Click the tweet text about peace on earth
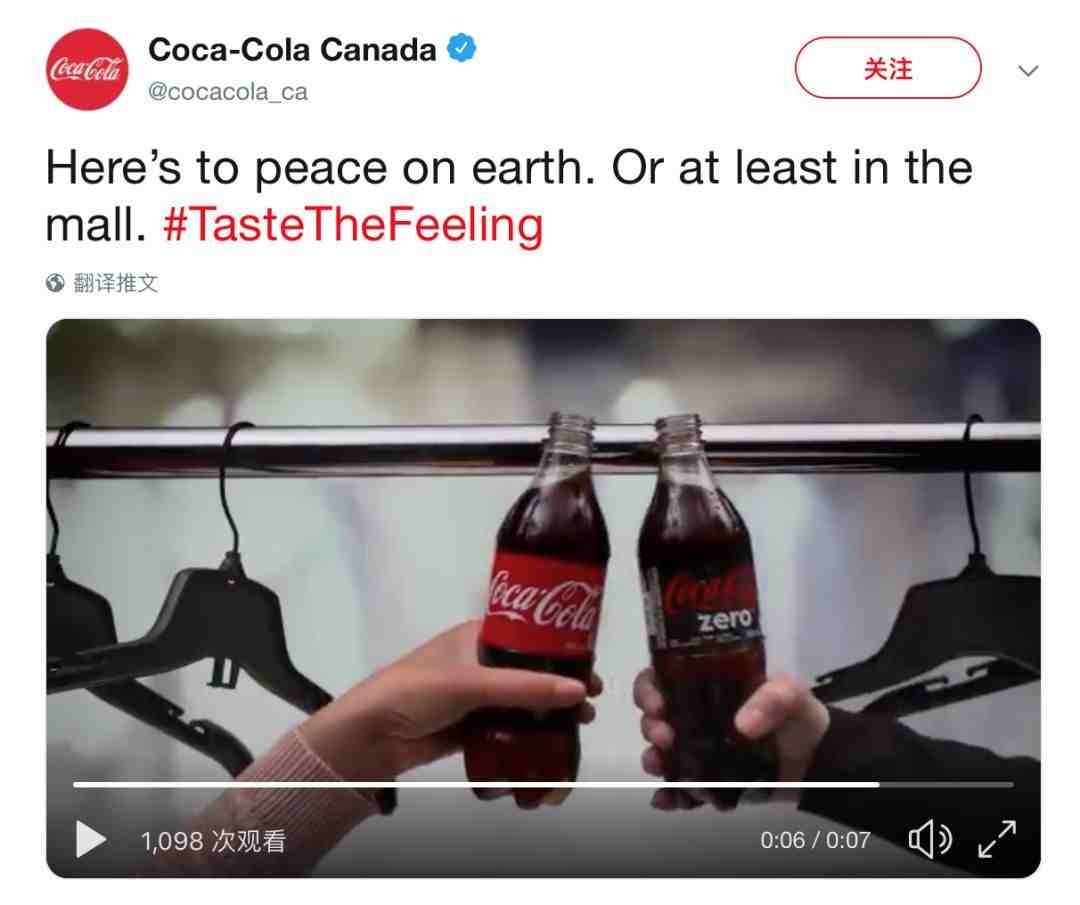The height and width of the screenshot is (905, 1080). (x=509, y=196)
